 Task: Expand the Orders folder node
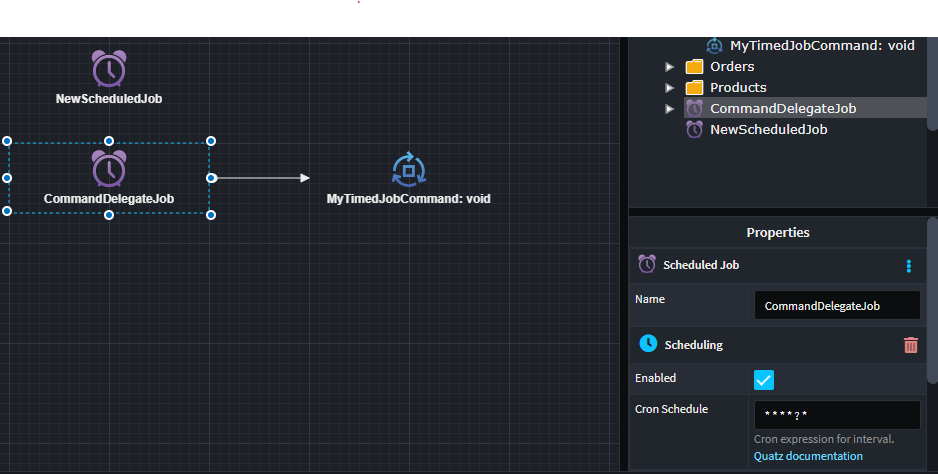coord(670,67)
